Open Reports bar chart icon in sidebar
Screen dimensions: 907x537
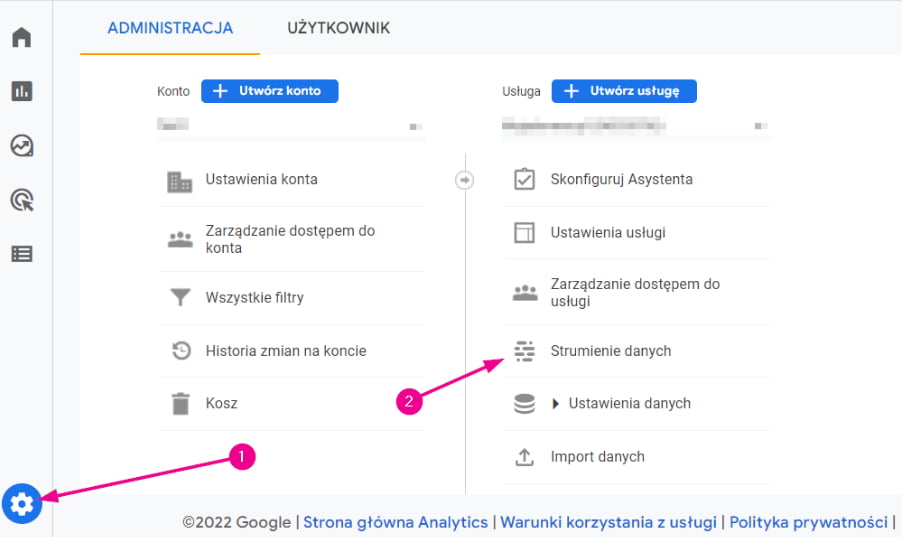click(x=21, y=91)
